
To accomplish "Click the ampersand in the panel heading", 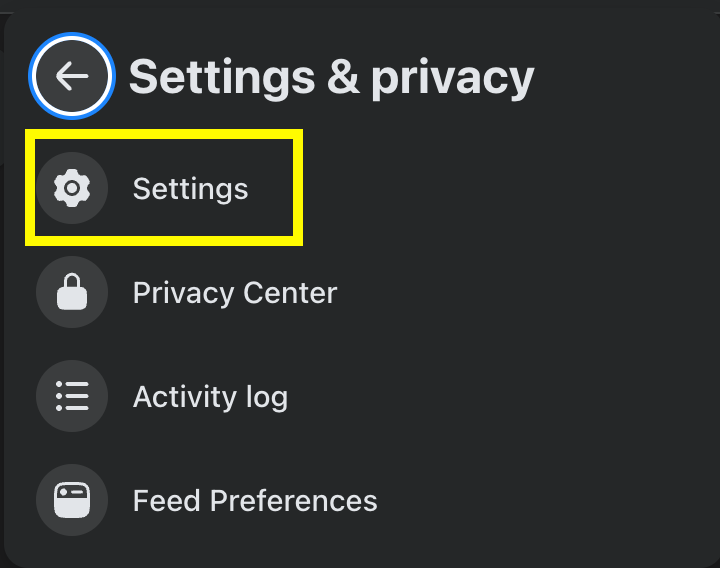I will (343, 77).
